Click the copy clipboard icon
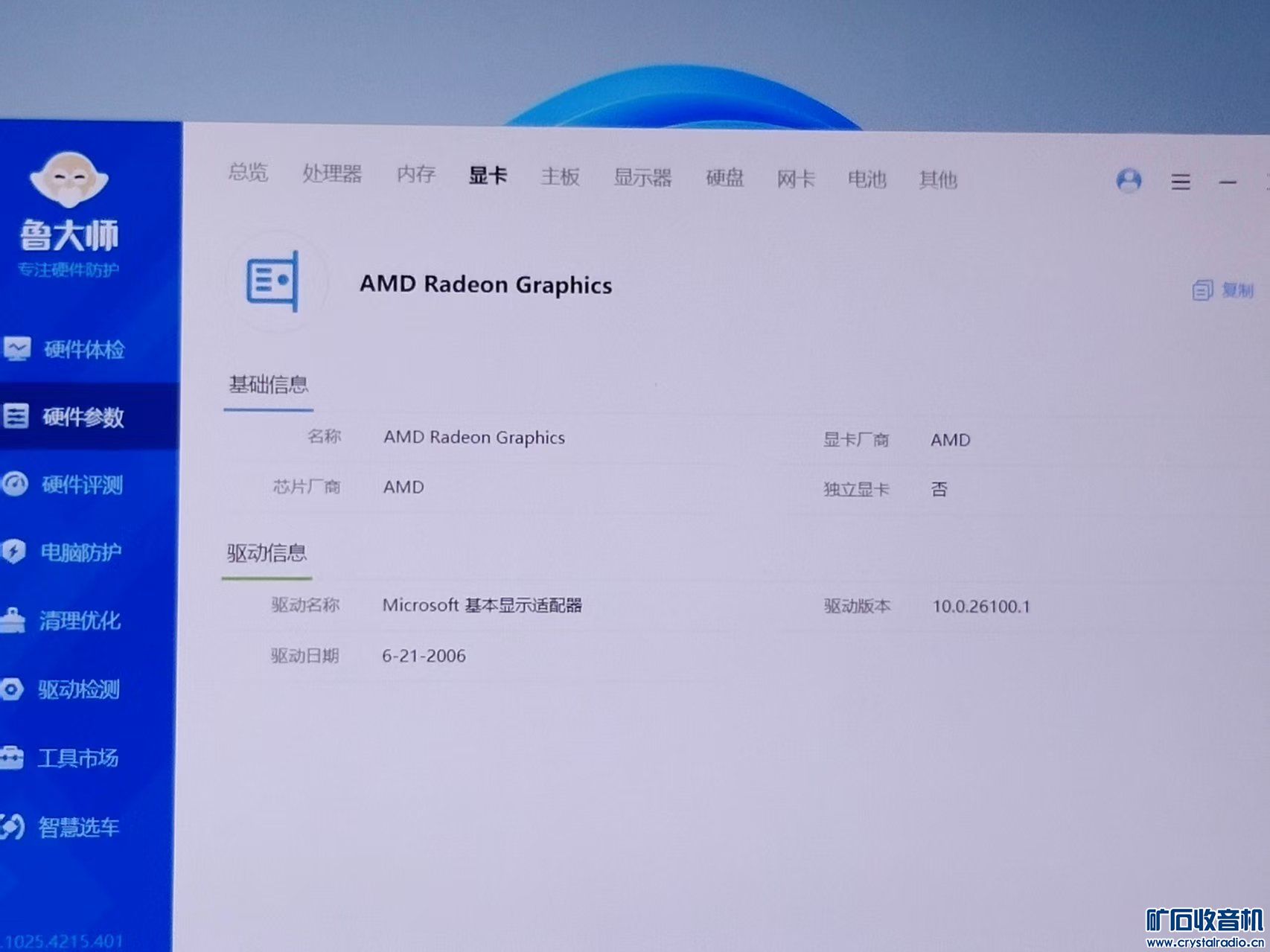This screenshot has height=952, width=1270. tap(1202, 290)
